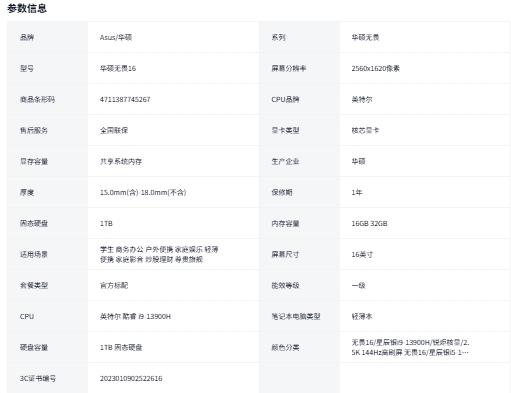511x393 pixels.
Task: Select the 固态硬盘 label in left column
Action: pos(34,223)
